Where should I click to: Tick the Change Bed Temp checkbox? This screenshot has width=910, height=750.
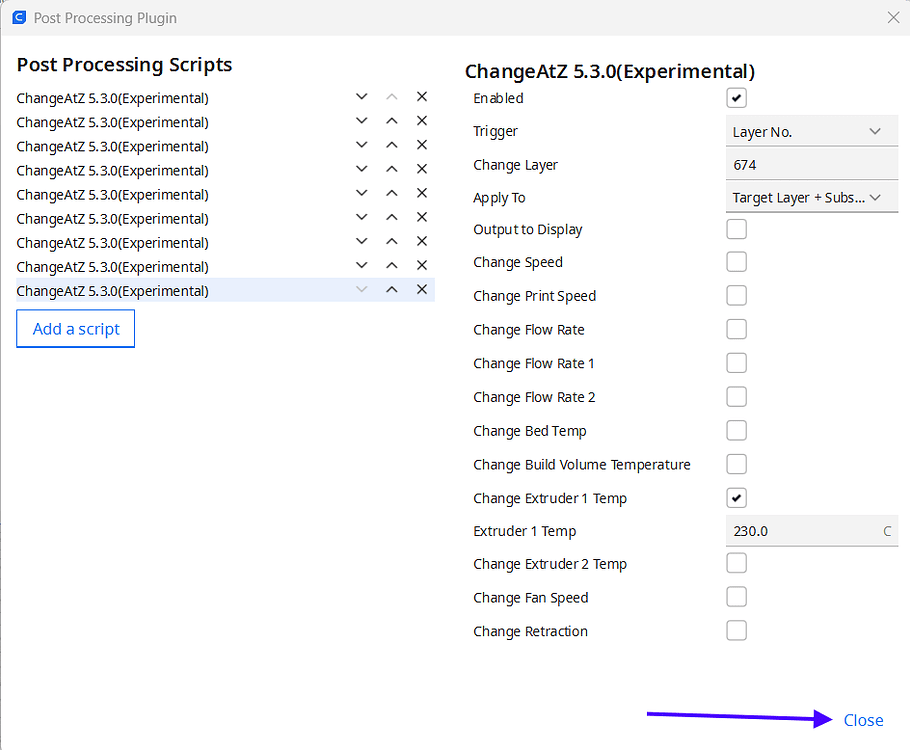point(737,431)
